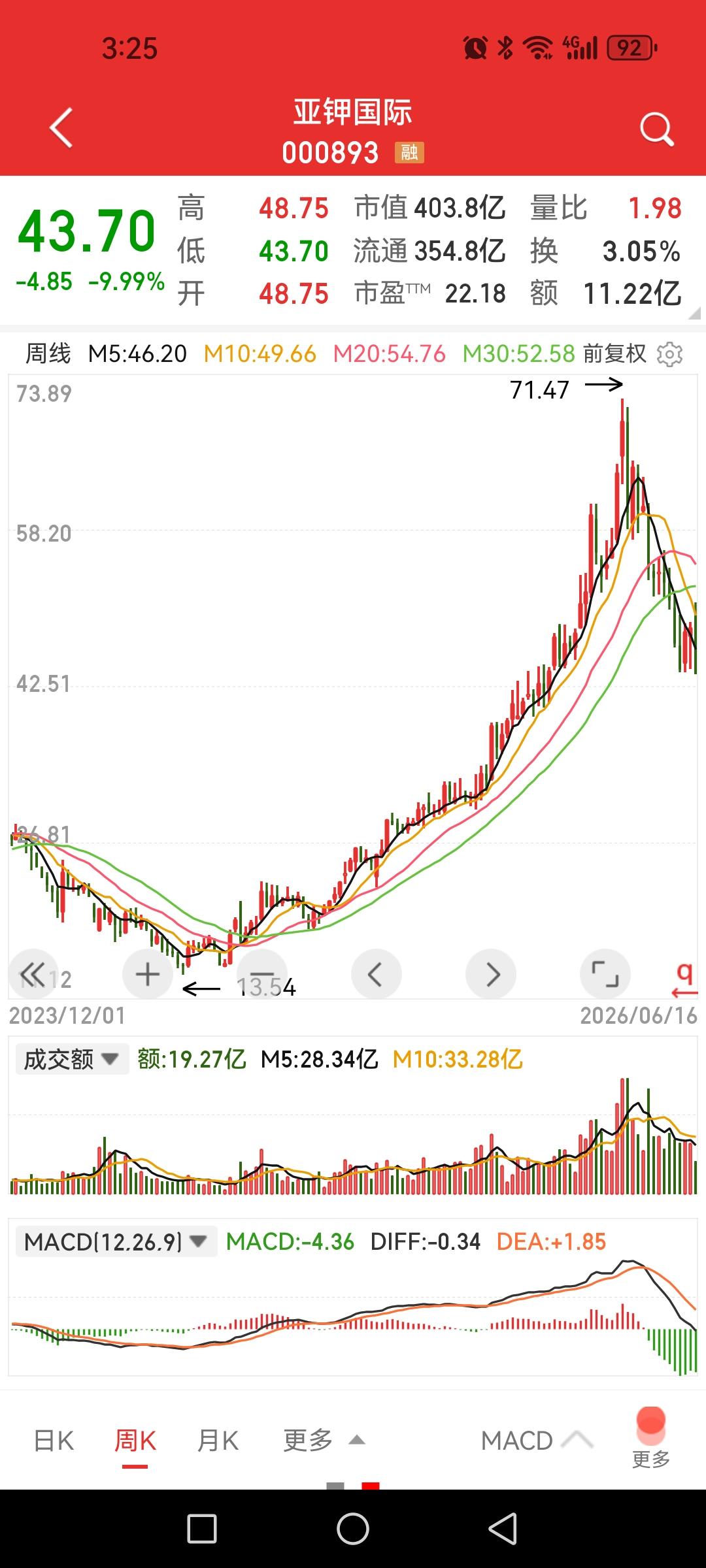
Task: Tap the 额:19.27亿 volume reading
Action: click(x=192, y=1059)
